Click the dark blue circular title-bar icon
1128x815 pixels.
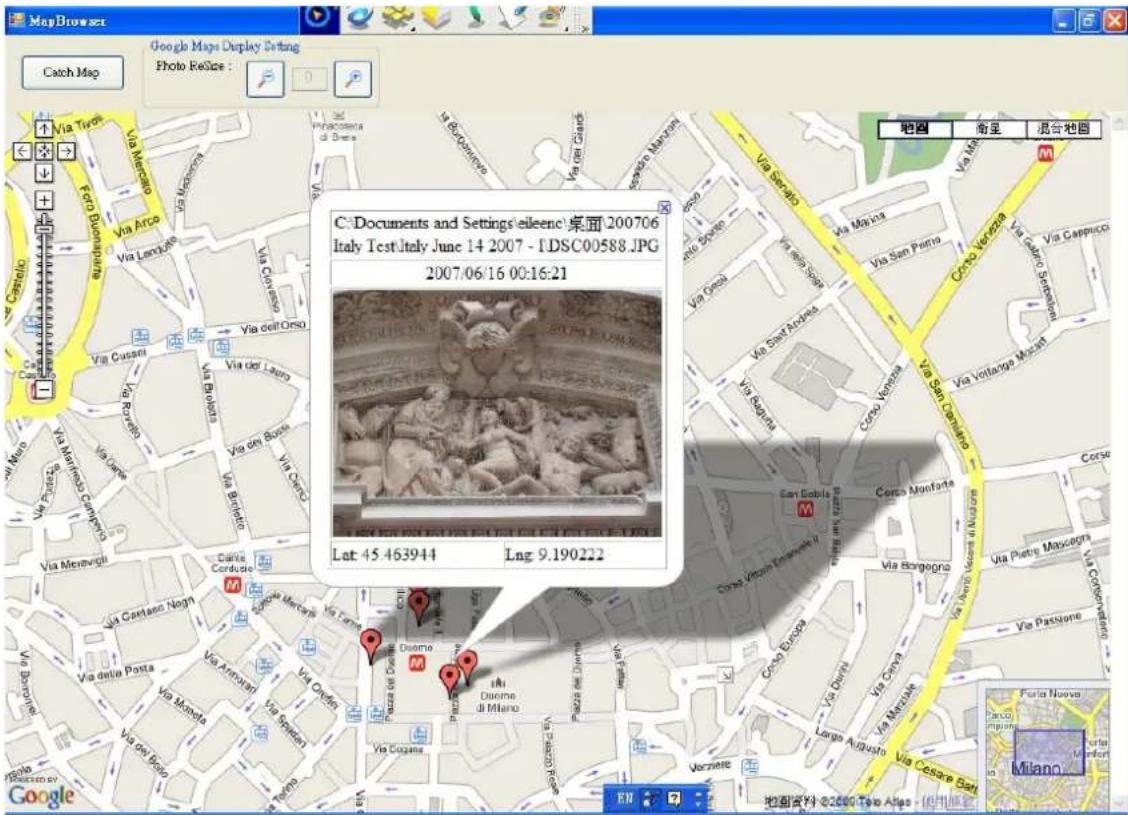[x=319, y=17]
